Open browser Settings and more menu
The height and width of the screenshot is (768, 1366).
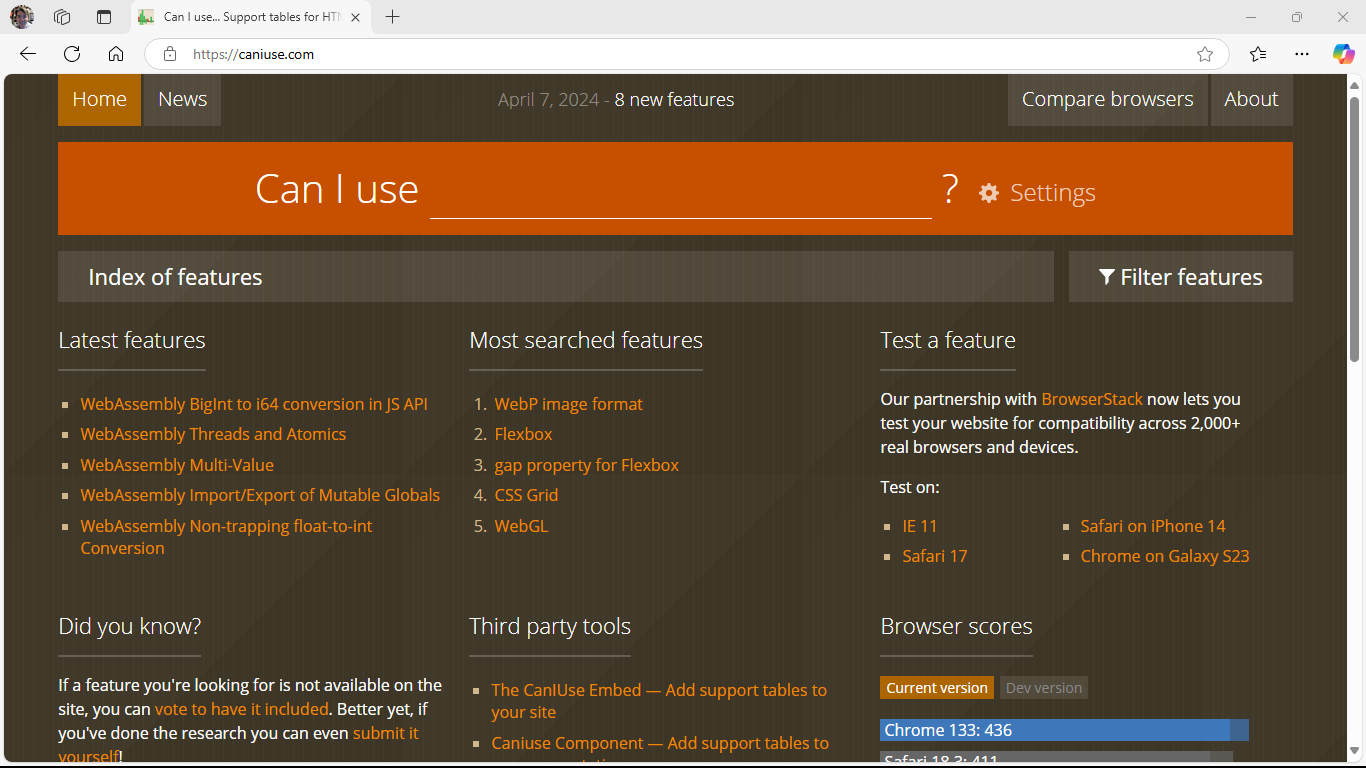[x=1301, y=54]
